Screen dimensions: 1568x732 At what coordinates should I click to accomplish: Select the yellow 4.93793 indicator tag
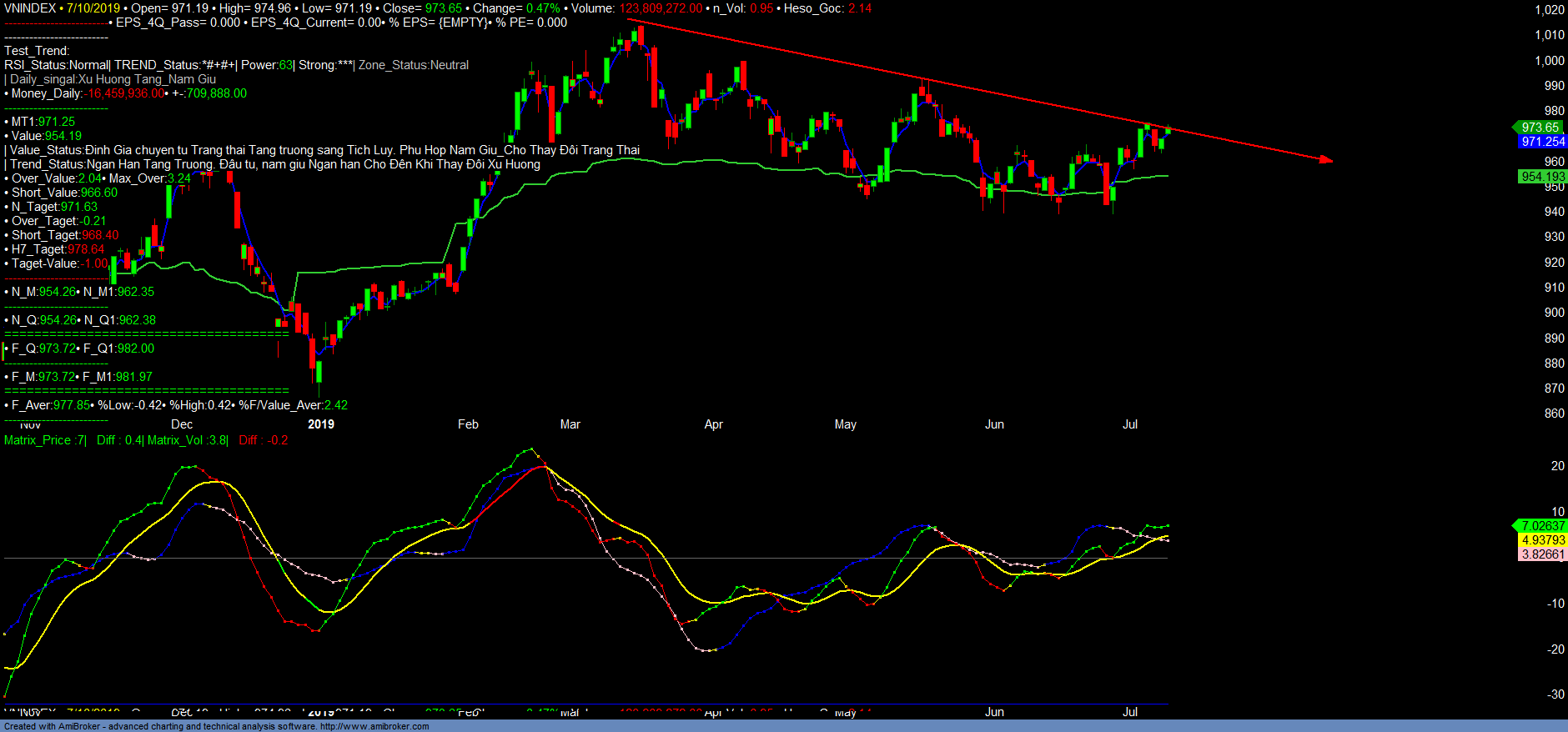1542,540
